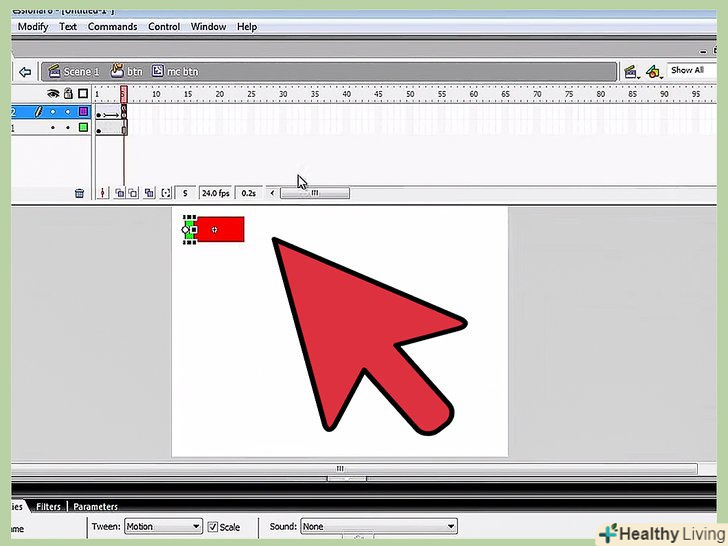Open the Control menu
Image resolution: width=728 pixels, height=546 pixels.
coord(164,26)
